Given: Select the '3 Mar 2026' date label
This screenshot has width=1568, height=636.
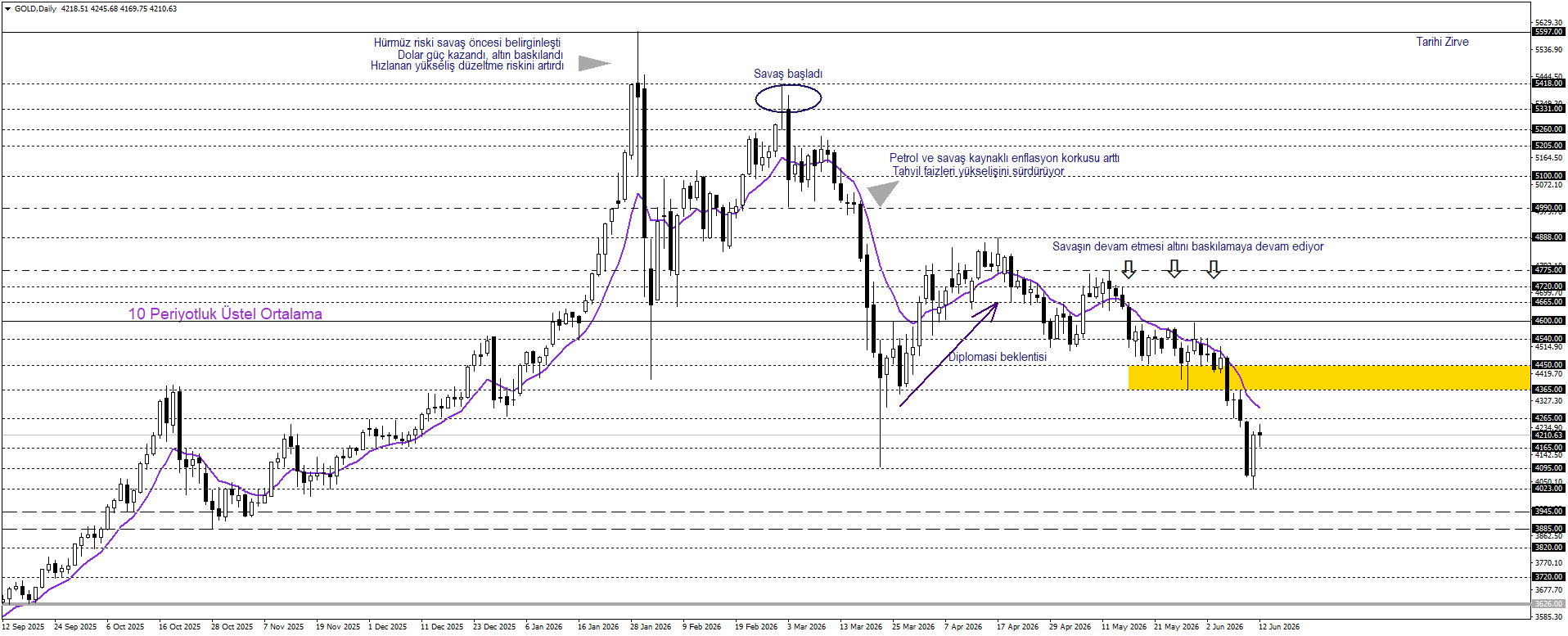Looking at the screenshot, I should (807, 627).
